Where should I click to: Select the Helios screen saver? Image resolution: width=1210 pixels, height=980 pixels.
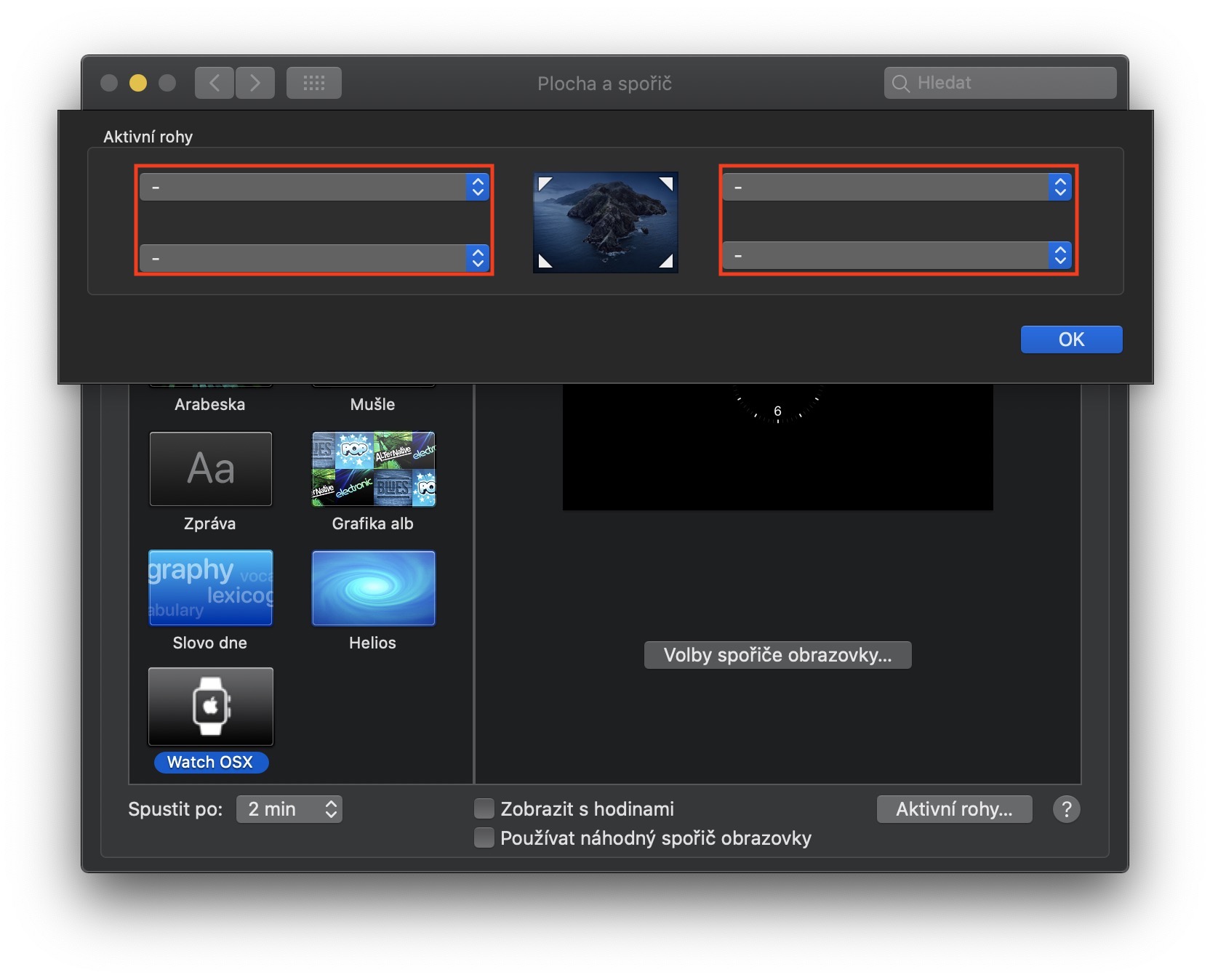(x=373, y=588)
